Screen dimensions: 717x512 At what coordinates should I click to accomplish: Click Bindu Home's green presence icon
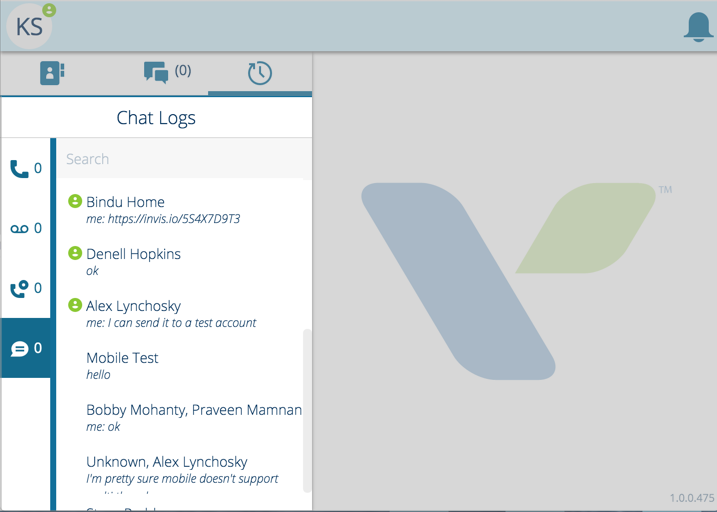(75, 201)
